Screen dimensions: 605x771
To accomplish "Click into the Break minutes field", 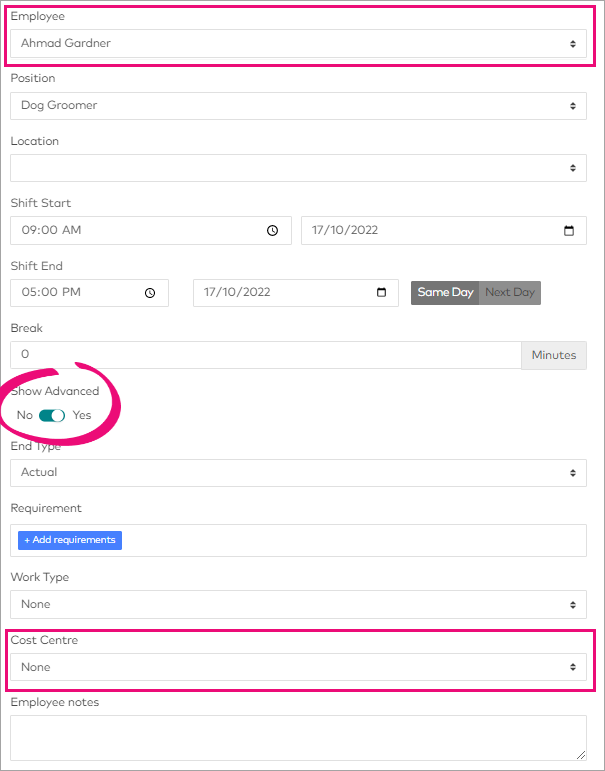I will click(265, 355).
